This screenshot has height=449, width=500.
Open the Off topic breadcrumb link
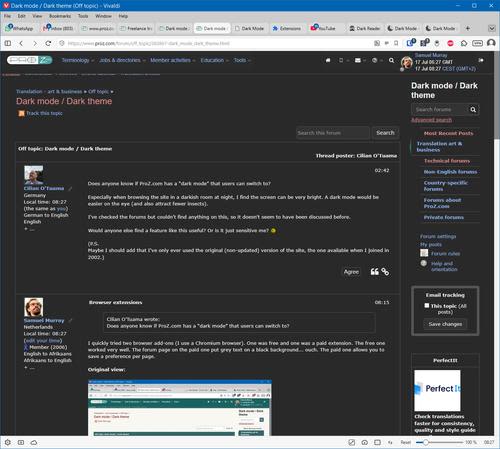[x=98, y=91]
